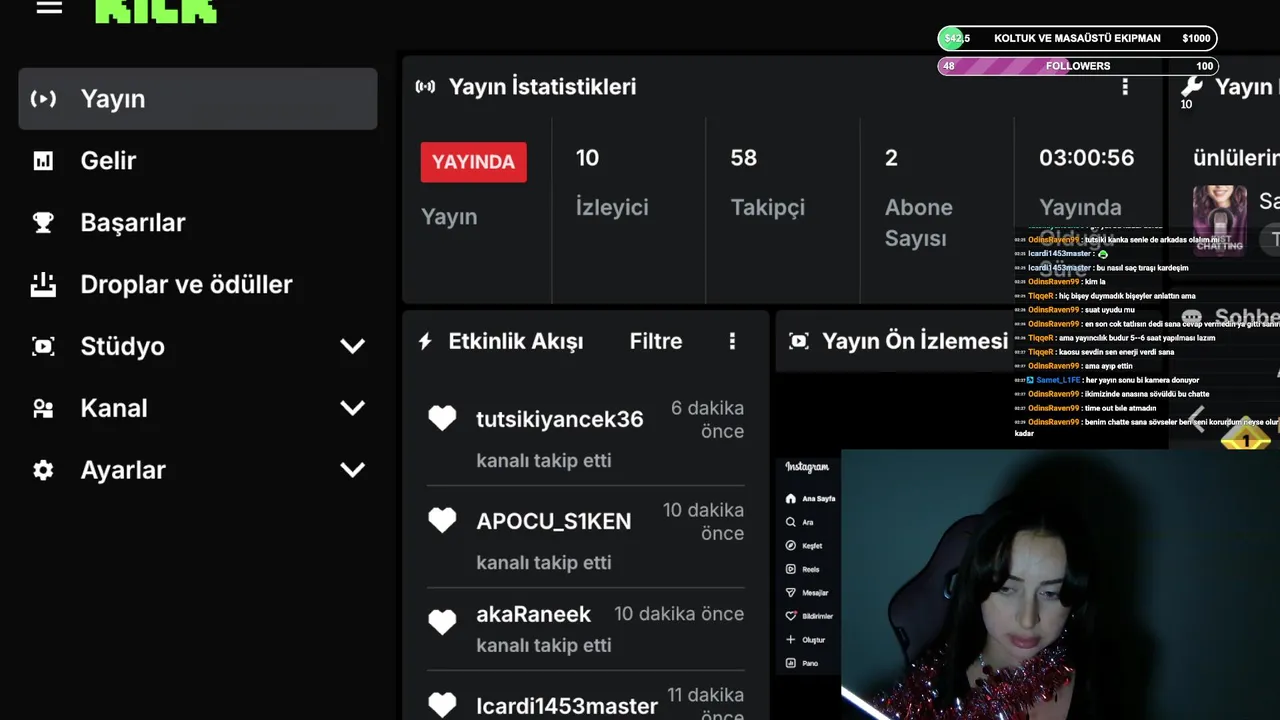Click the Kick logo
This screenshot has width=1280, height=720.
156,10
